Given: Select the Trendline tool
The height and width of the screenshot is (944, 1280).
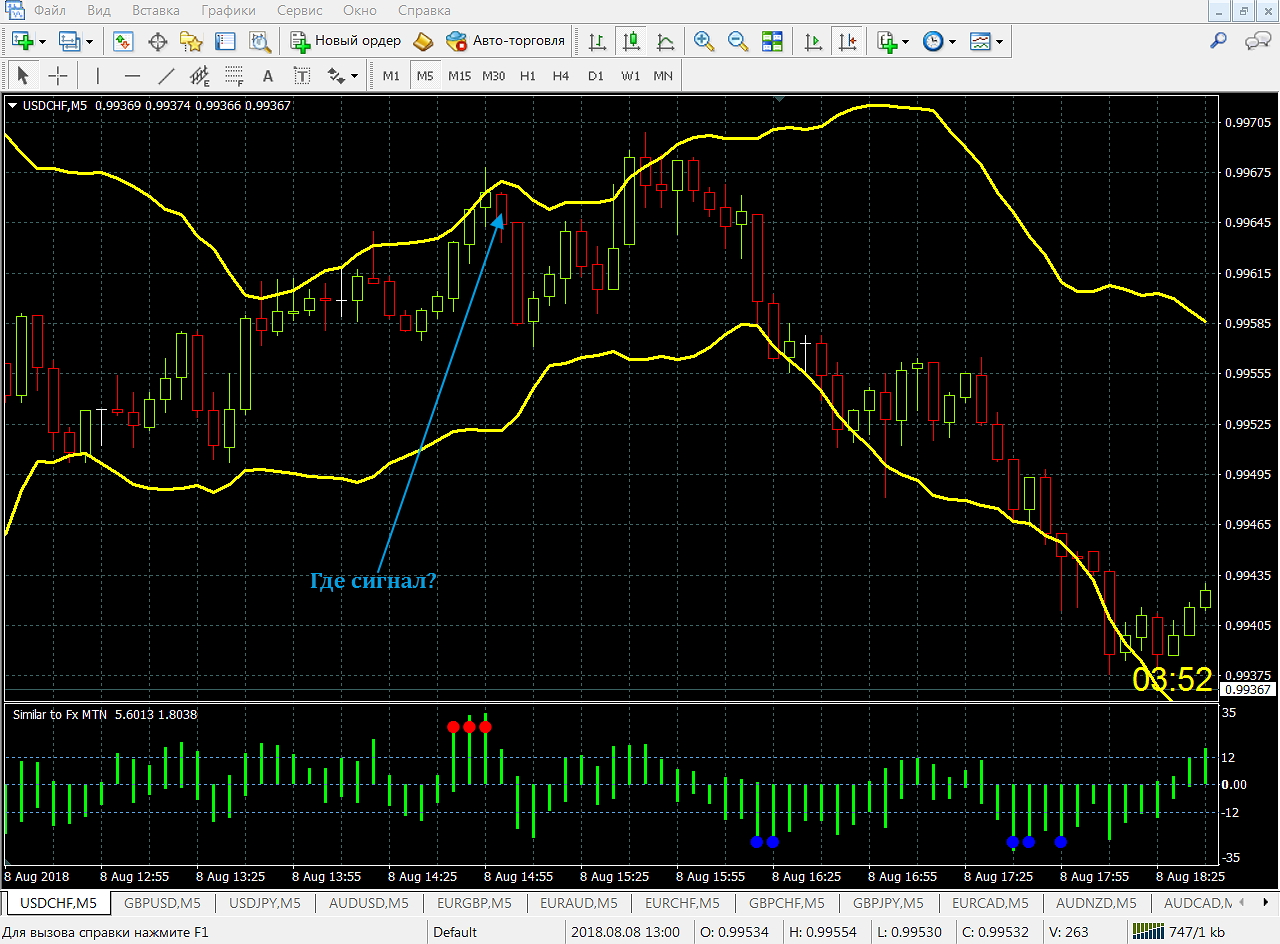Looking at the screenshot, I should tap(166, 75).
